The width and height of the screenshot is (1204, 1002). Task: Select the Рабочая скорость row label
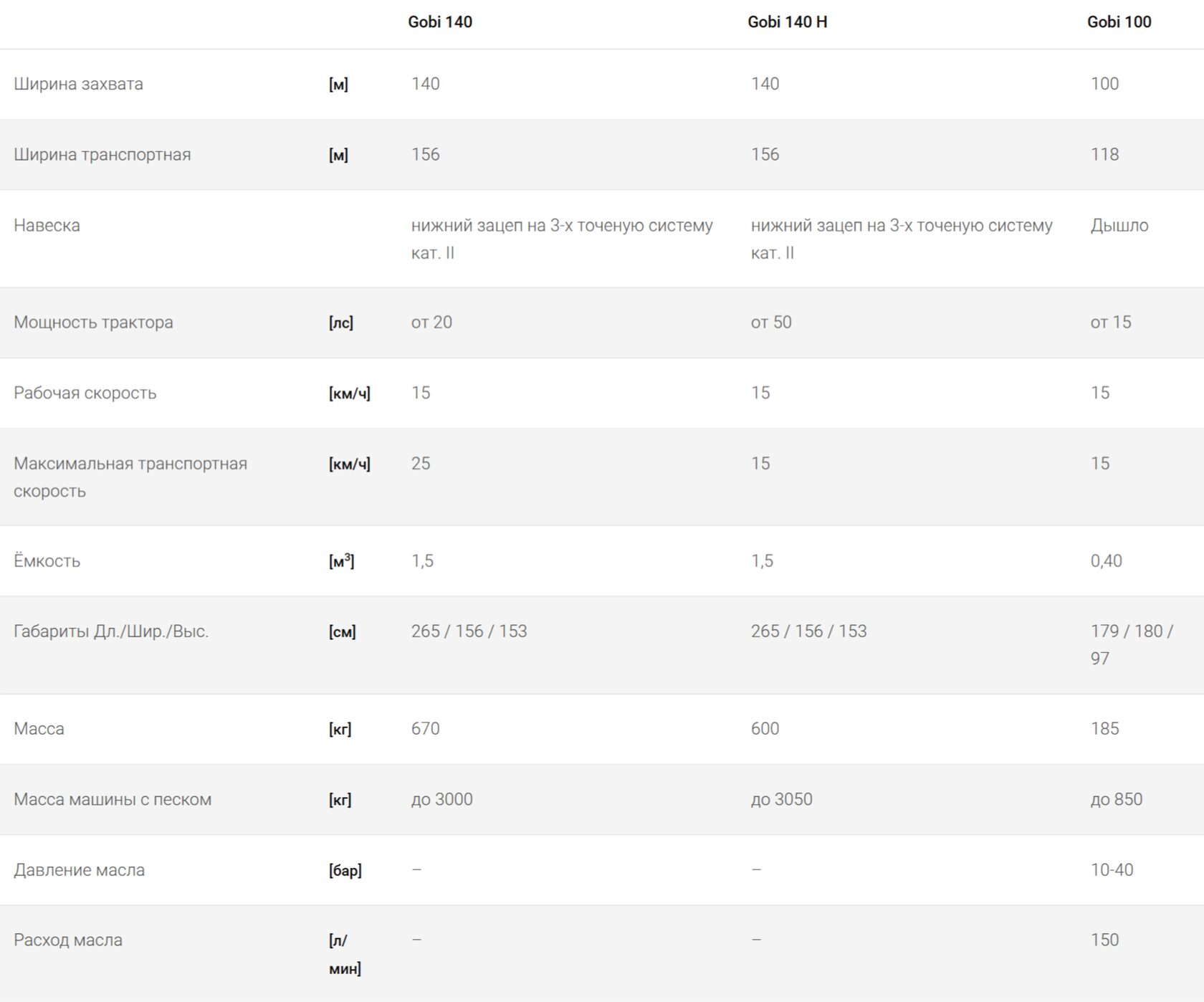click(x=85, y=393)
